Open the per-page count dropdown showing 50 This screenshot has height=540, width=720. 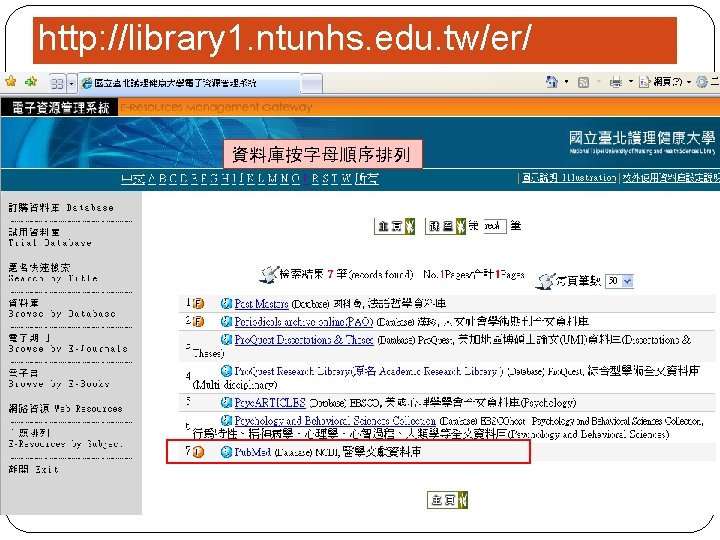pos(619,281)
